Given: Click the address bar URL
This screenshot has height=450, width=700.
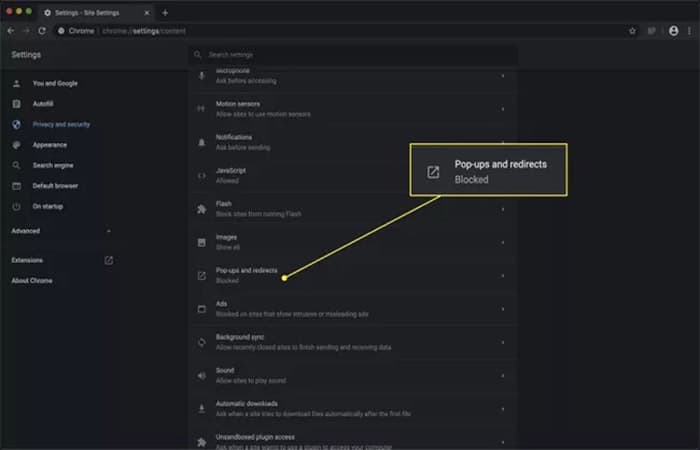Looking at the screenshot, I should pos(144,31).
